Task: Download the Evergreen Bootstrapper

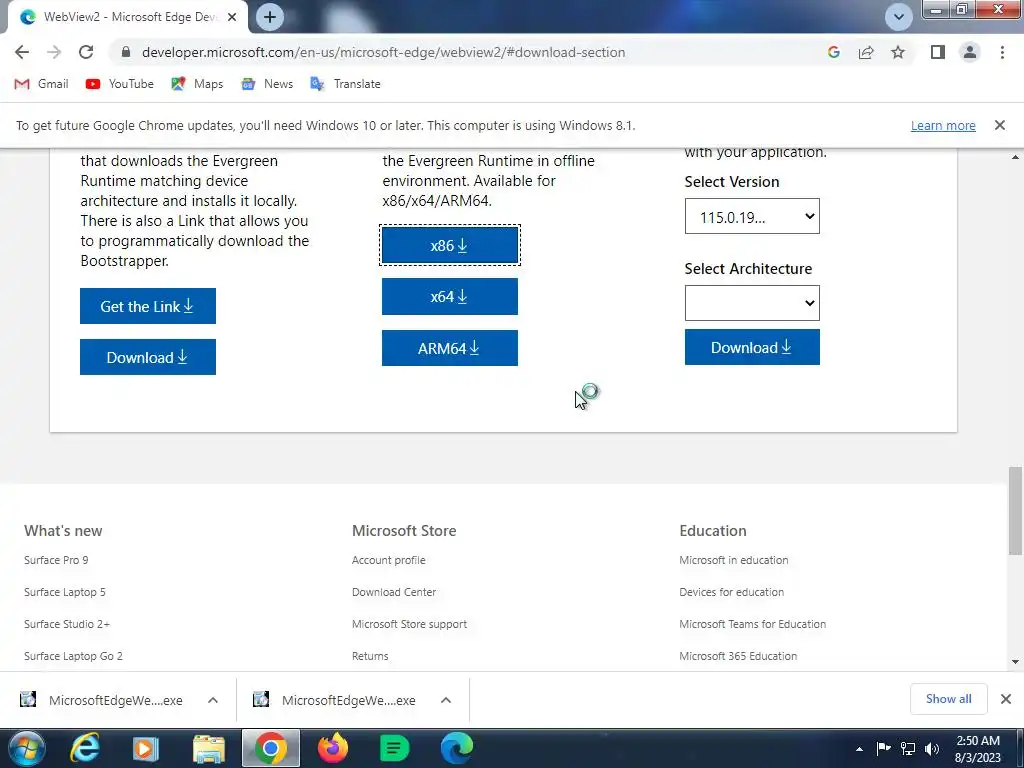Action: (148, 357)
